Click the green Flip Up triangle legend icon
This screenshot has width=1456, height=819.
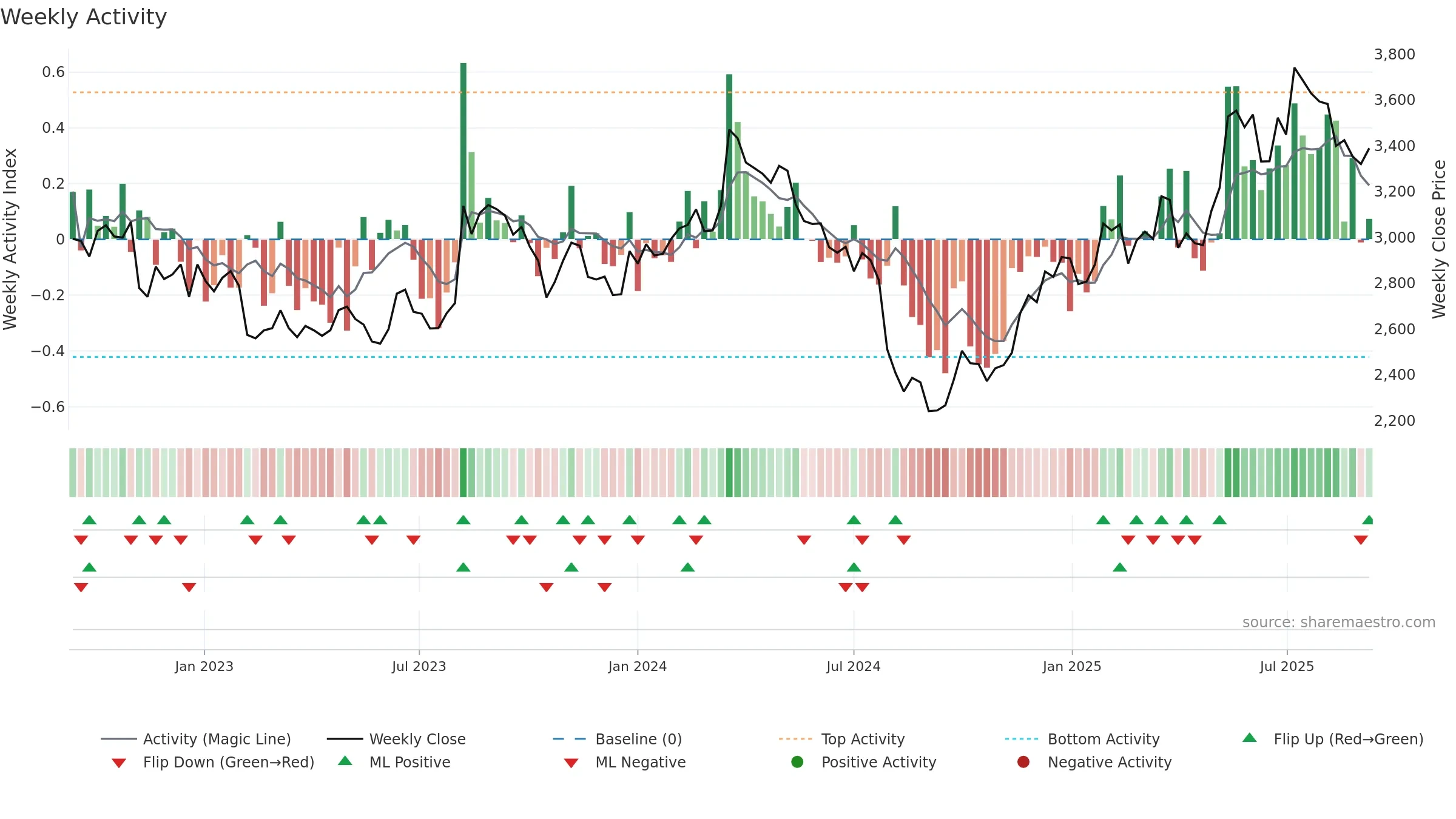1250,738
